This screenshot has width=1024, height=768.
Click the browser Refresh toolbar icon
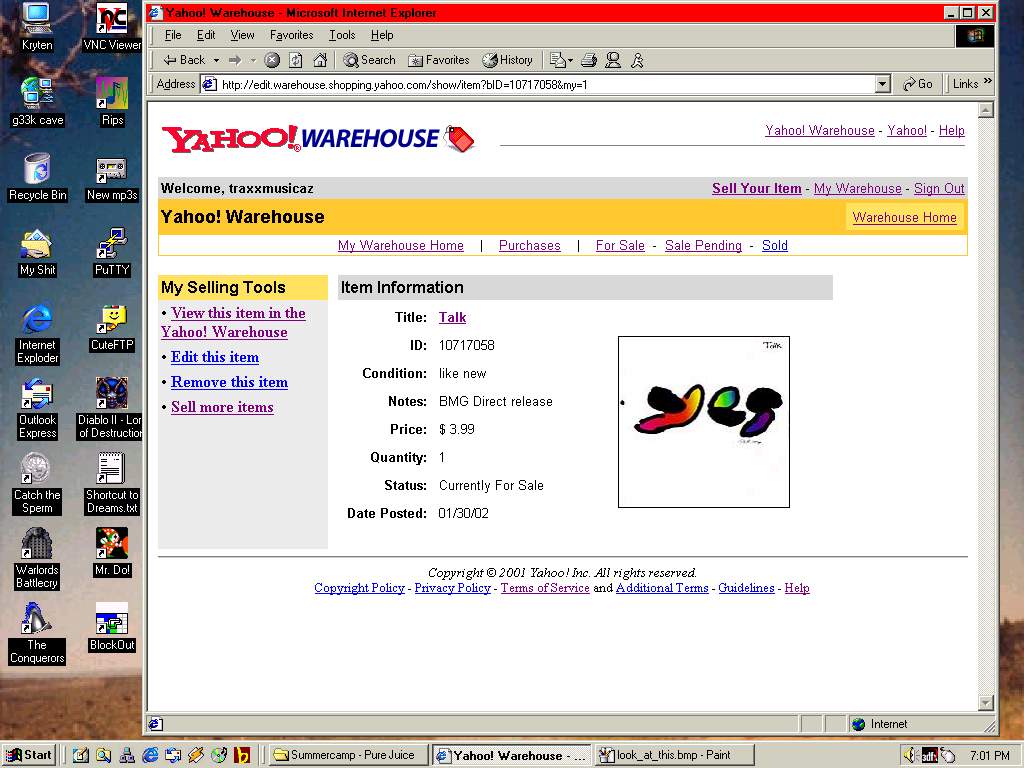pos(296,60)
